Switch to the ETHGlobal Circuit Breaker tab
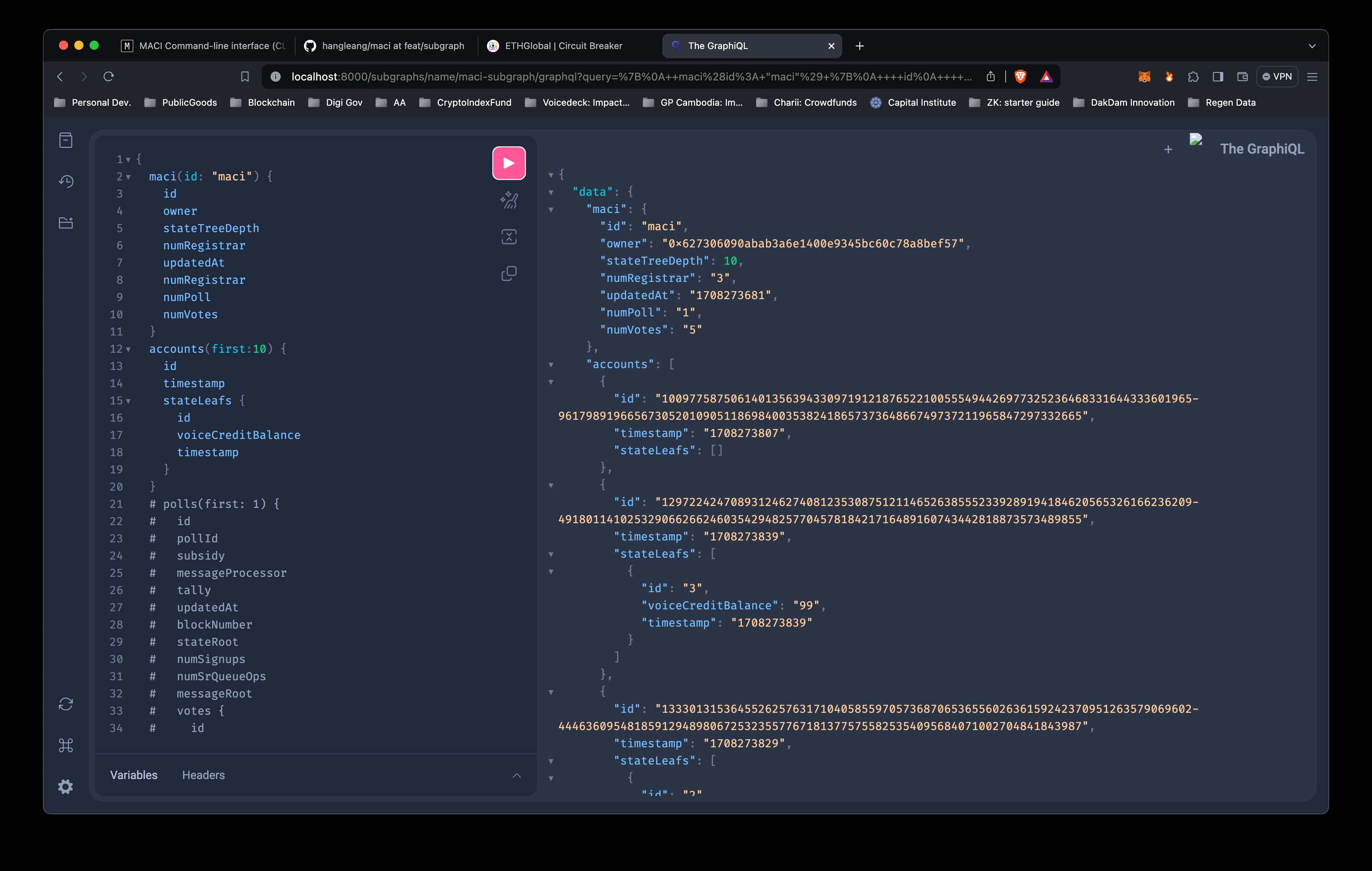The image size is (1372, 871). (x=564, y=46)
